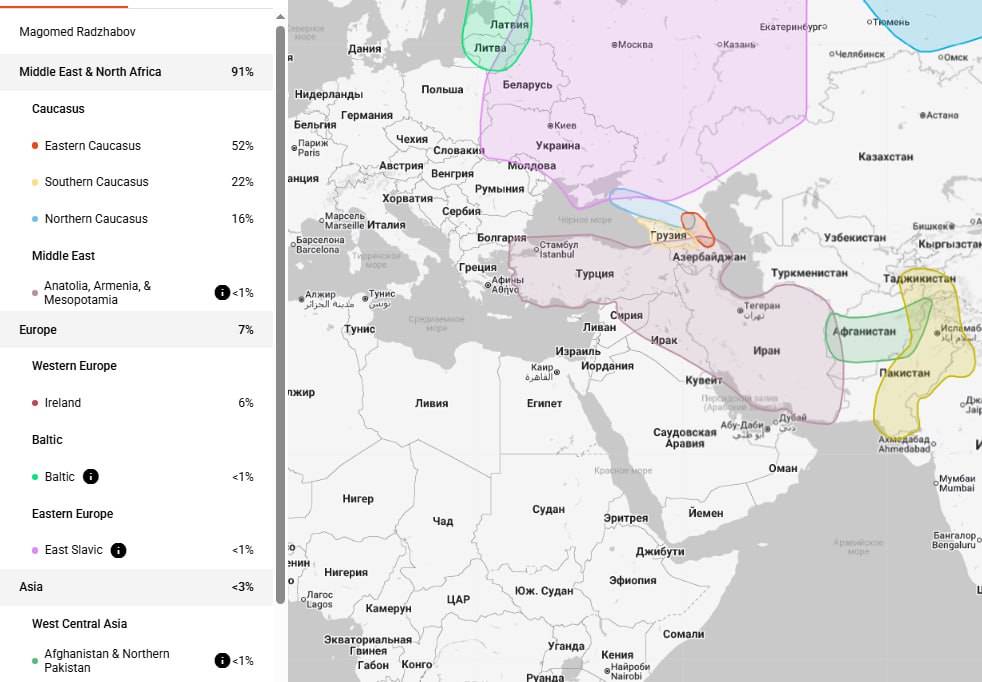Screen dimensions: 982x682
Task: Select Afghanistan & Northern Pakistan entry
Action: (137, 661)
